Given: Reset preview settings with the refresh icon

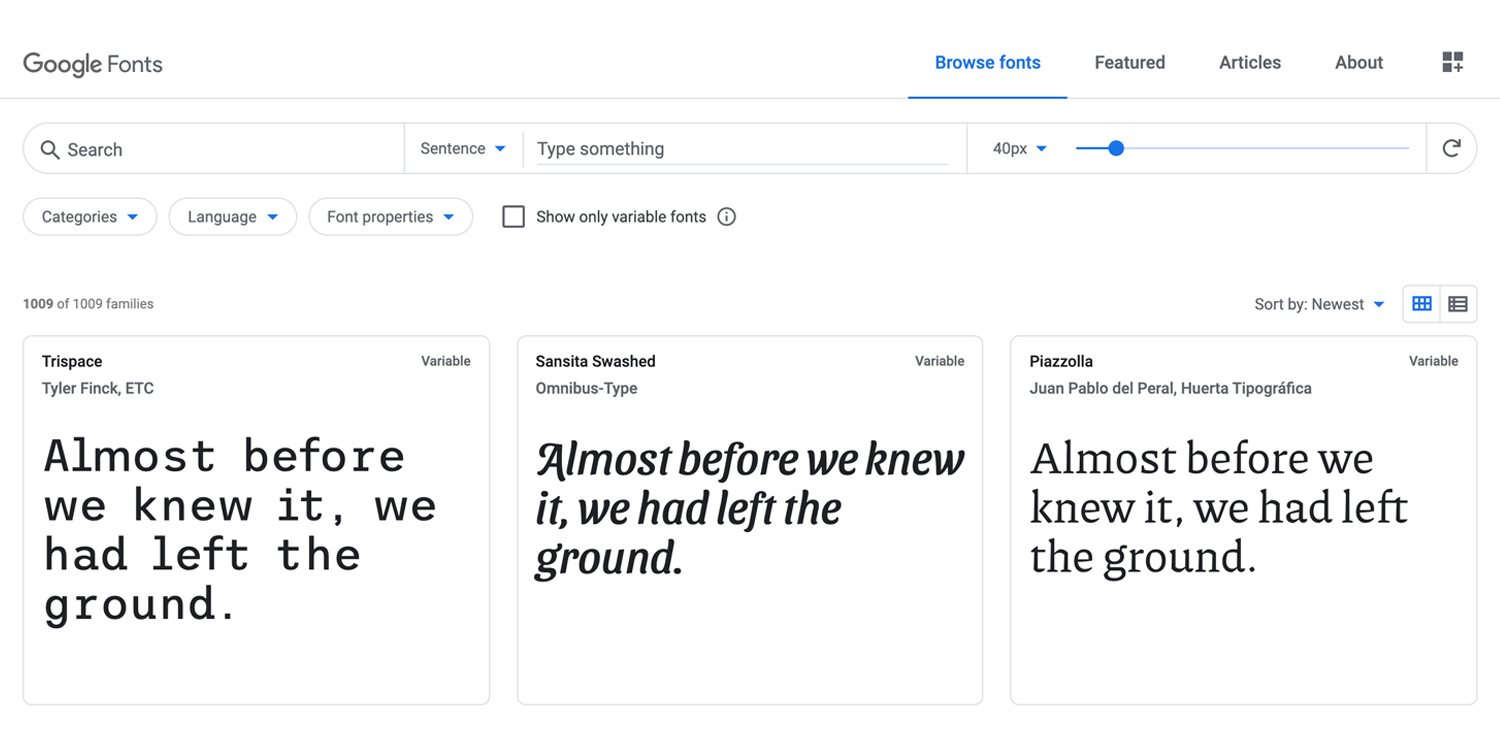Looking at the screenshot, I should tap(1452, 149).
